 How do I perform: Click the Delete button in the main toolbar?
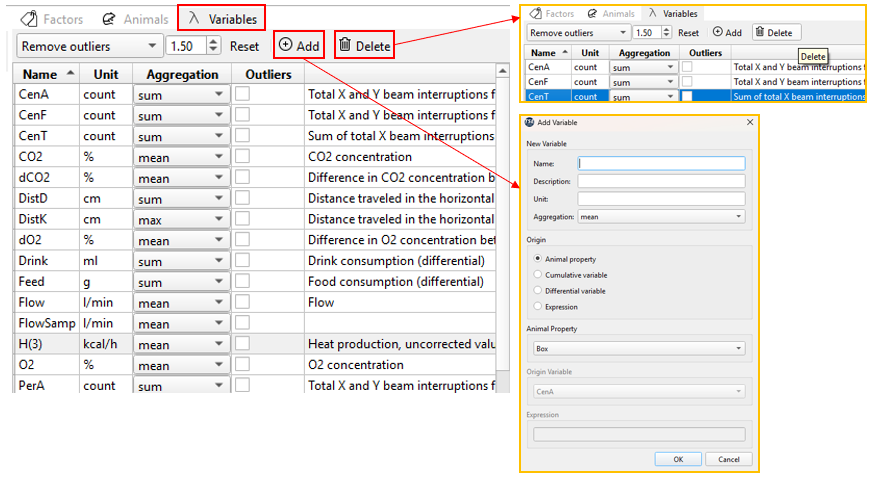pos(365,46)
